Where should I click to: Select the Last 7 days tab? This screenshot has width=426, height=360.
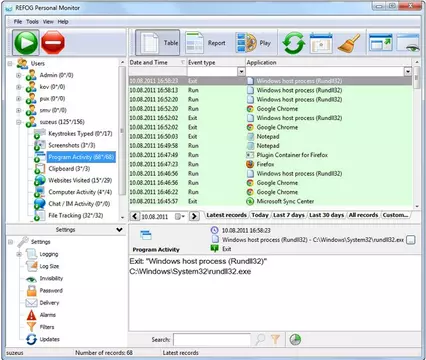289,215
